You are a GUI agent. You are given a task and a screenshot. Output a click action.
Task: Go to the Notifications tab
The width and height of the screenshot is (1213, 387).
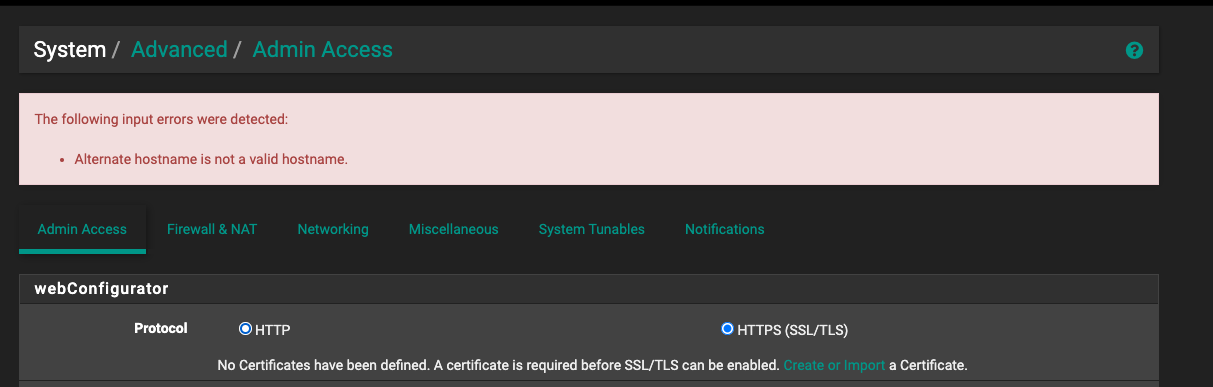click(x=724, y=229)
